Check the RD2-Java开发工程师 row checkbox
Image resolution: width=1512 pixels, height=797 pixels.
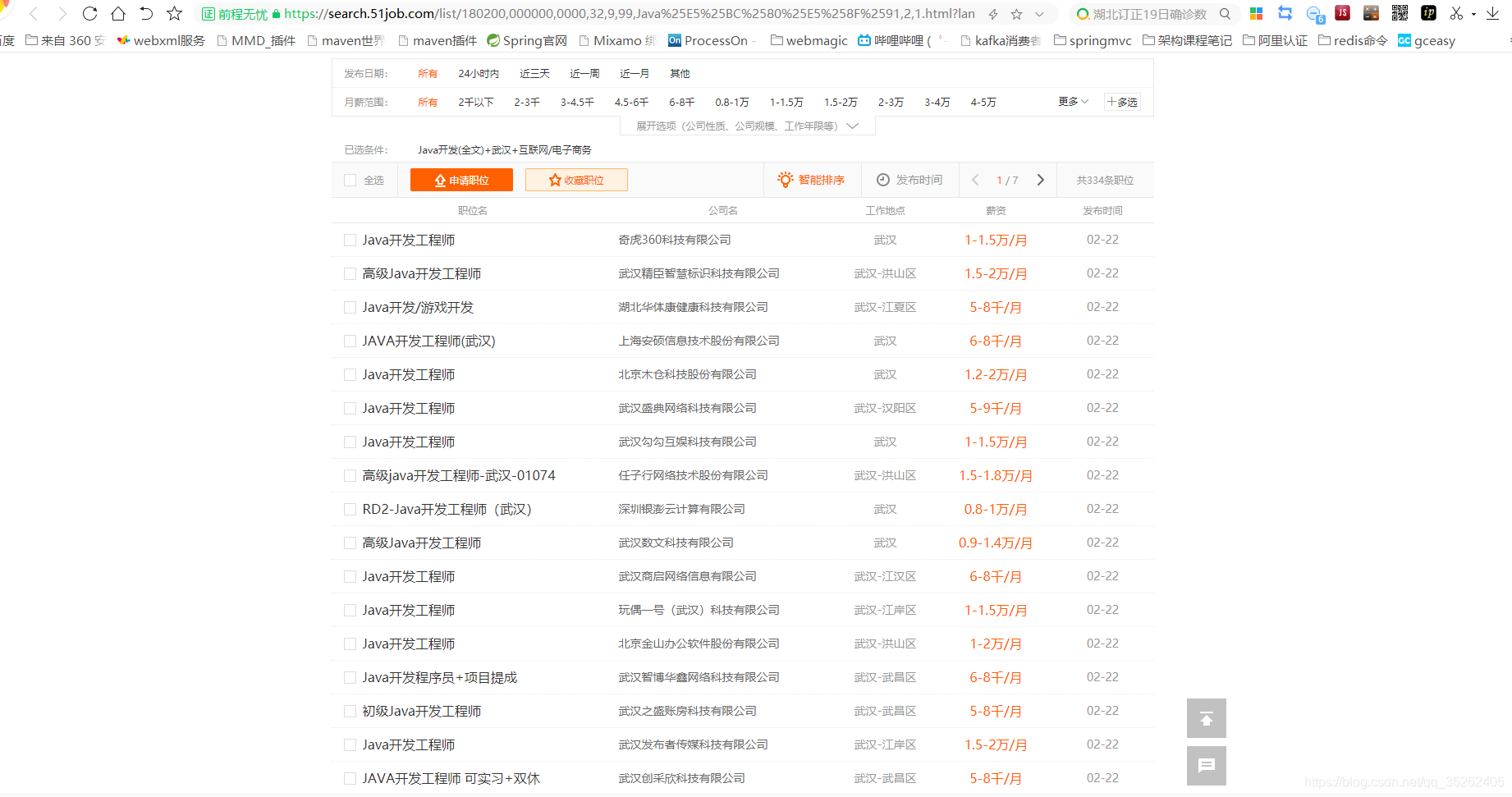coord(351,510)
